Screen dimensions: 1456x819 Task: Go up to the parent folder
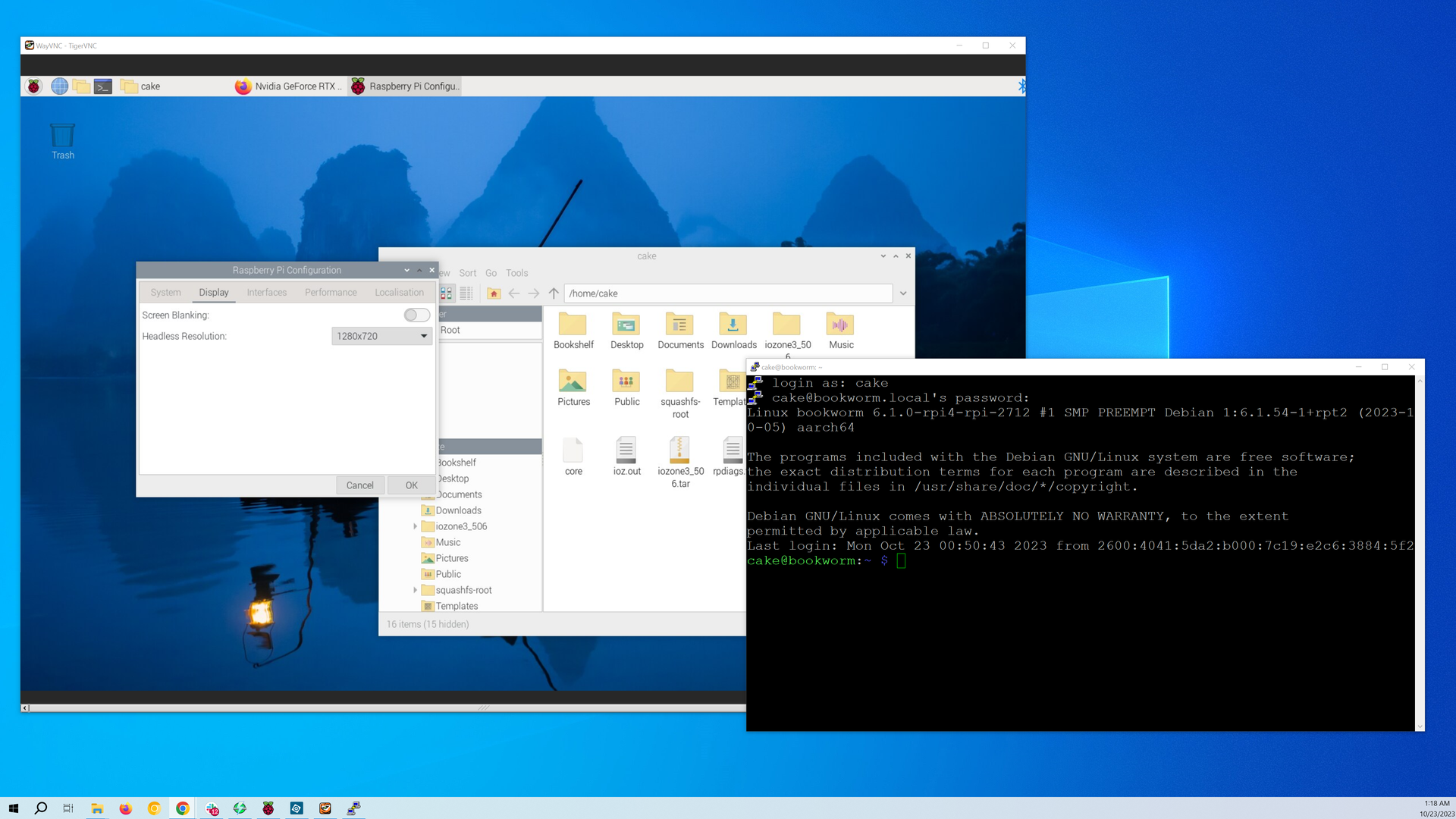point(554,293)
